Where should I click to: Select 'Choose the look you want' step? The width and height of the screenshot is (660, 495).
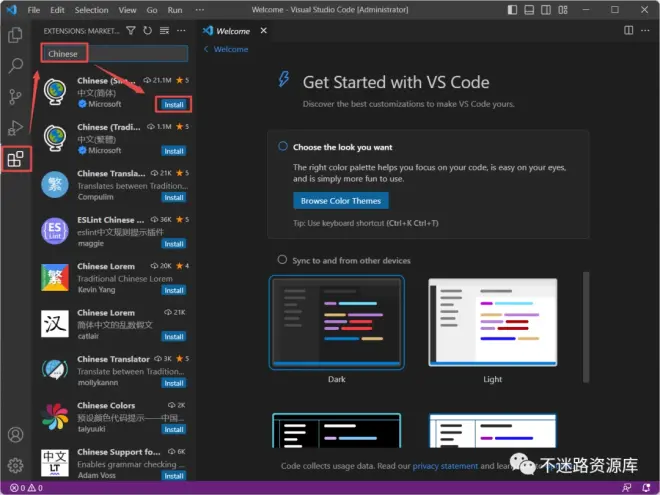pos(343,147)
